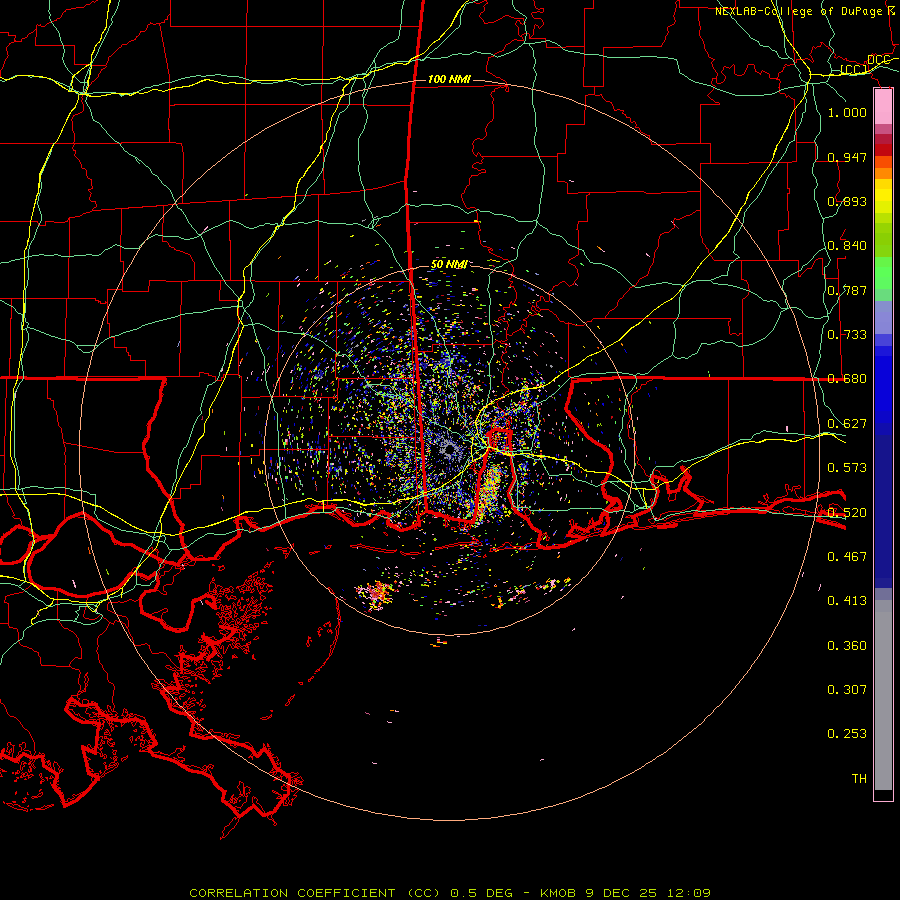Image resolution: width=900 pixels, height=900 pixels.
Task: Click the '0.467' color scale value
Action: [x=847, y=557]
